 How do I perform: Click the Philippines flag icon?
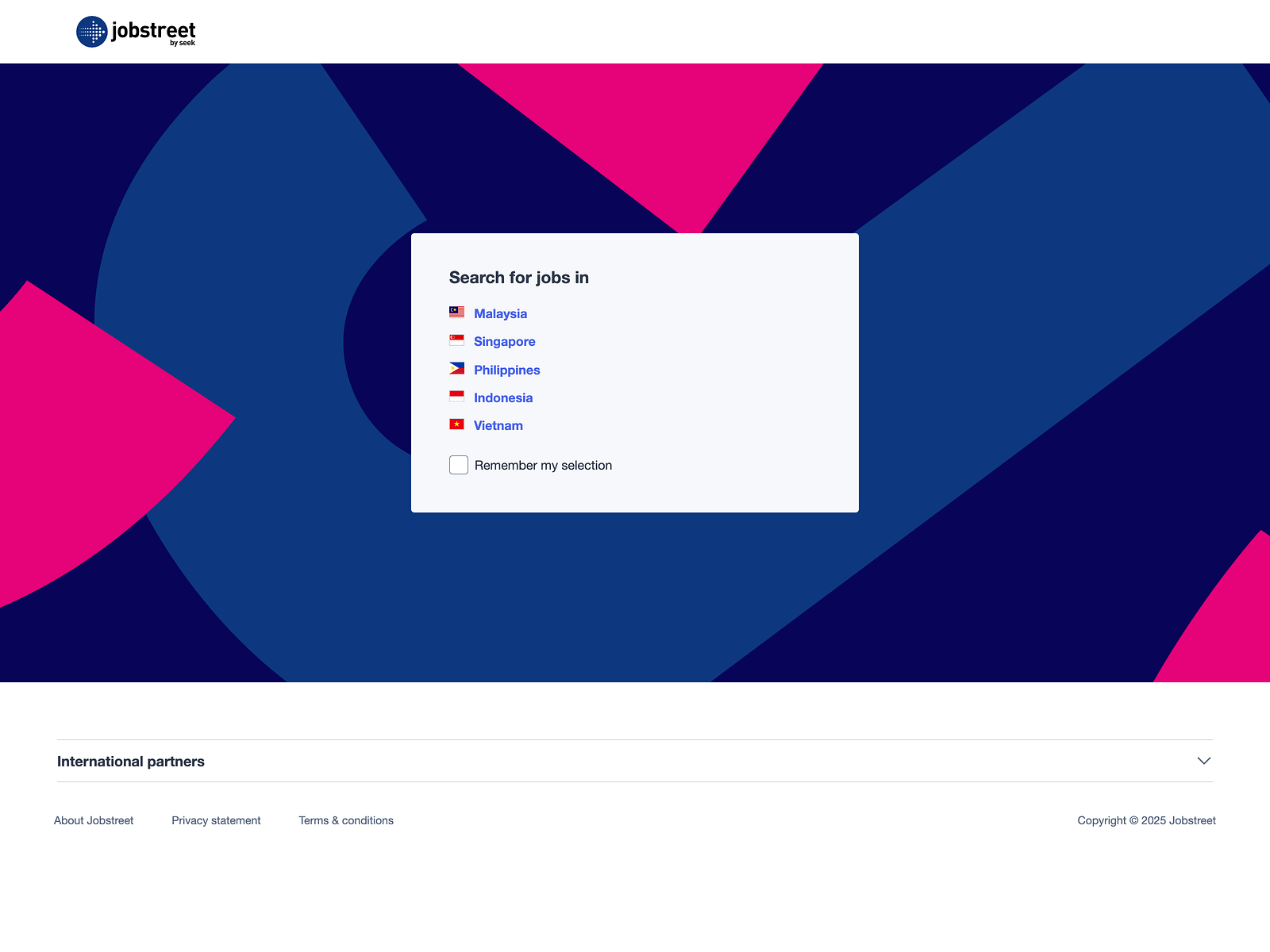click(x=456, y=368)
